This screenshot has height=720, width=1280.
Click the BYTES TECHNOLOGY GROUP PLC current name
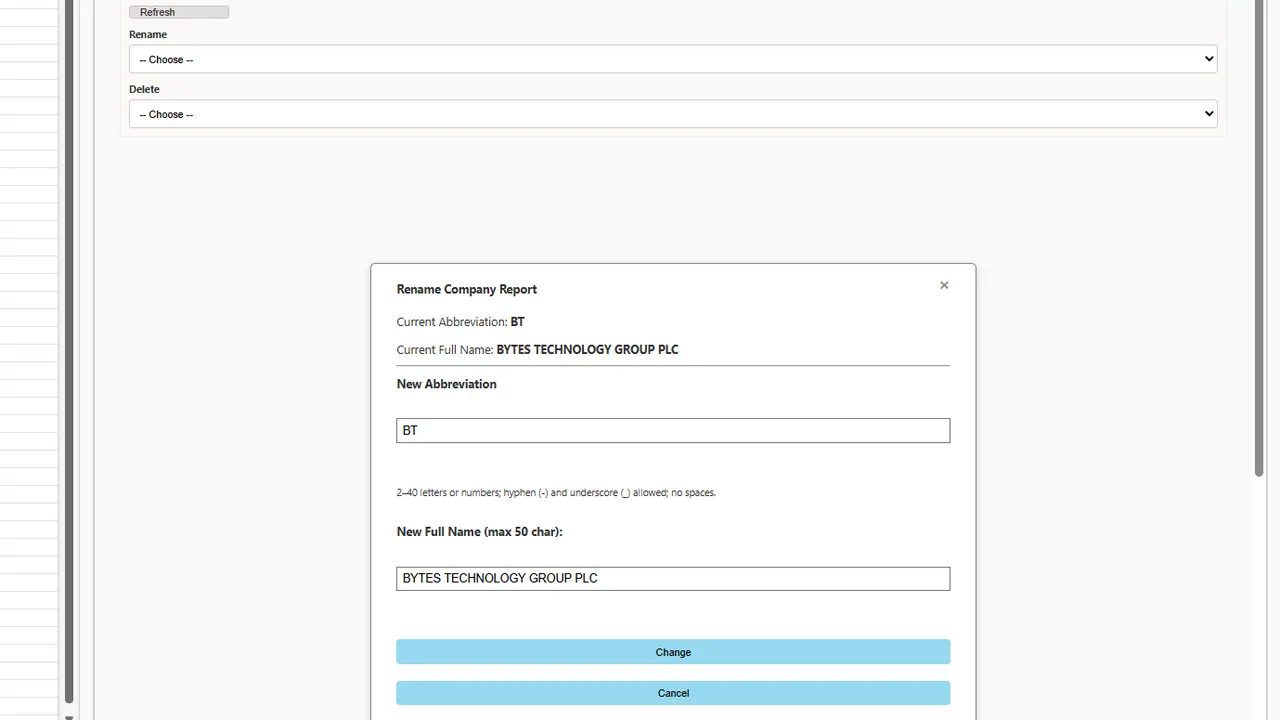[x=587, y=350]
